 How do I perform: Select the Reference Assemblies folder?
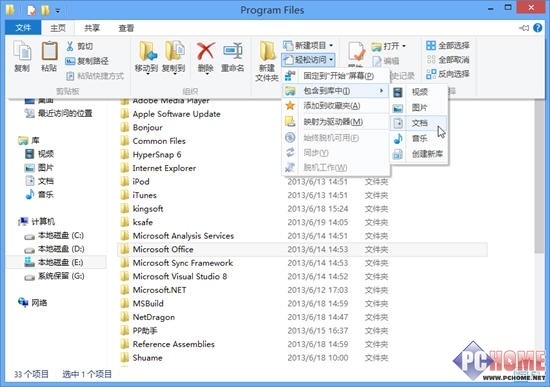pos(167,344)
